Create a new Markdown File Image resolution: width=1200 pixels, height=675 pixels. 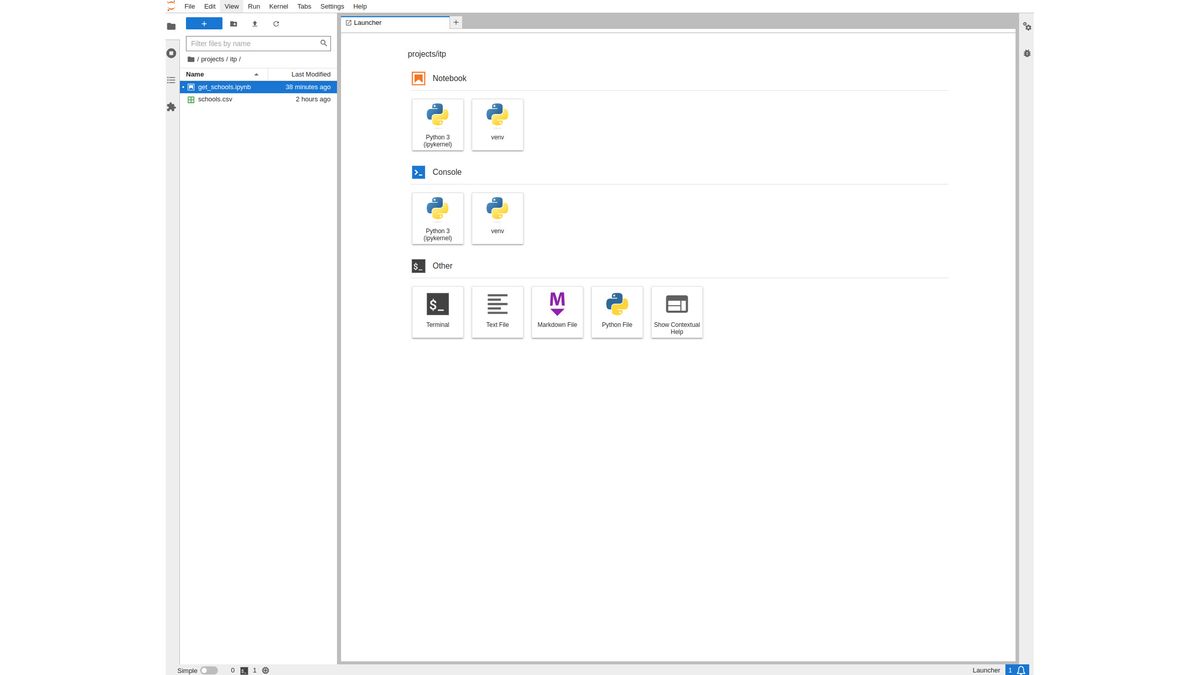[x=557, y=310]
